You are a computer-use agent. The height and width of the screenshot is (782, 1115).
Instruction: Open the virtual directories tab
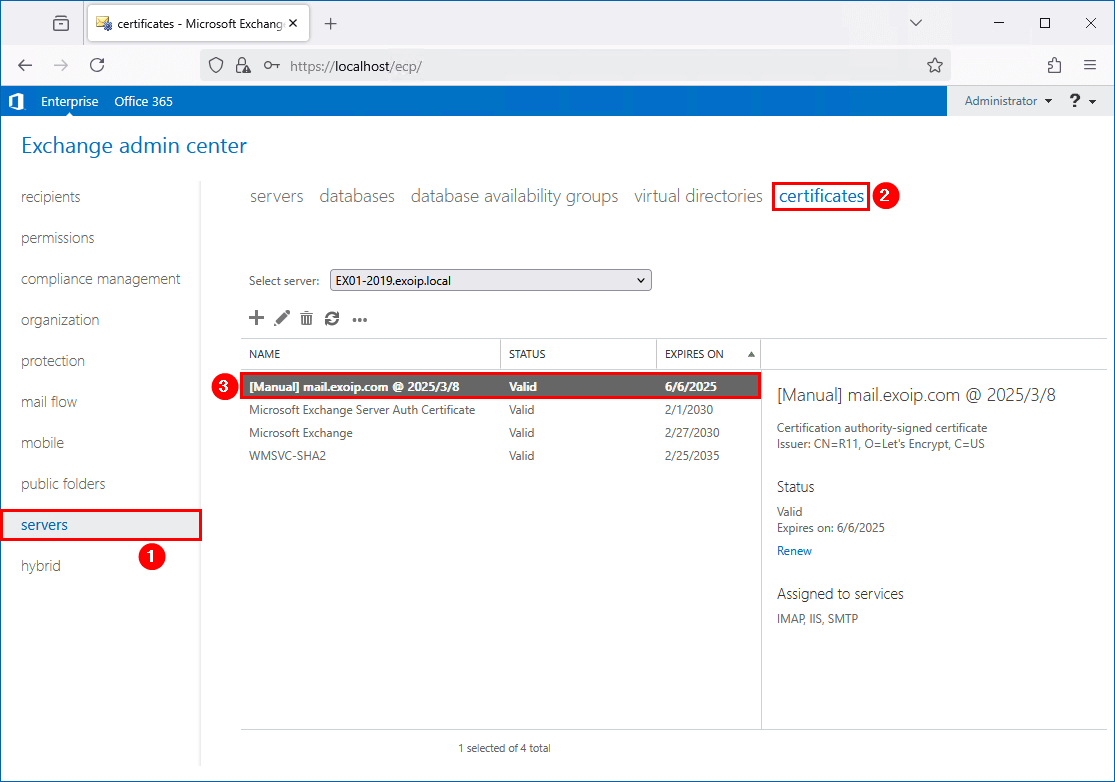pyautogui.click(x=698, y=196)
